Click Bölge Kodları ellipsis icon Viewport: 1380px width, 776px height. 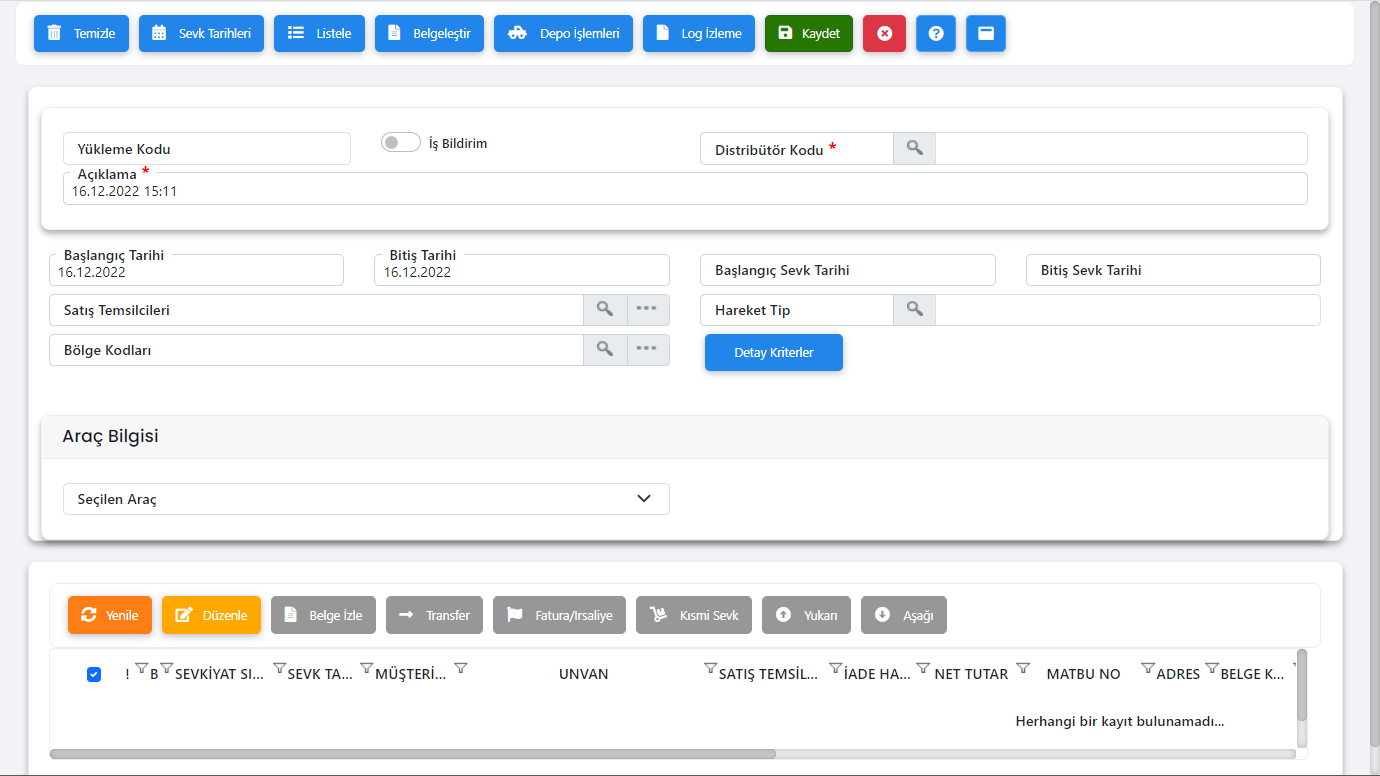(x=647, y=349)
